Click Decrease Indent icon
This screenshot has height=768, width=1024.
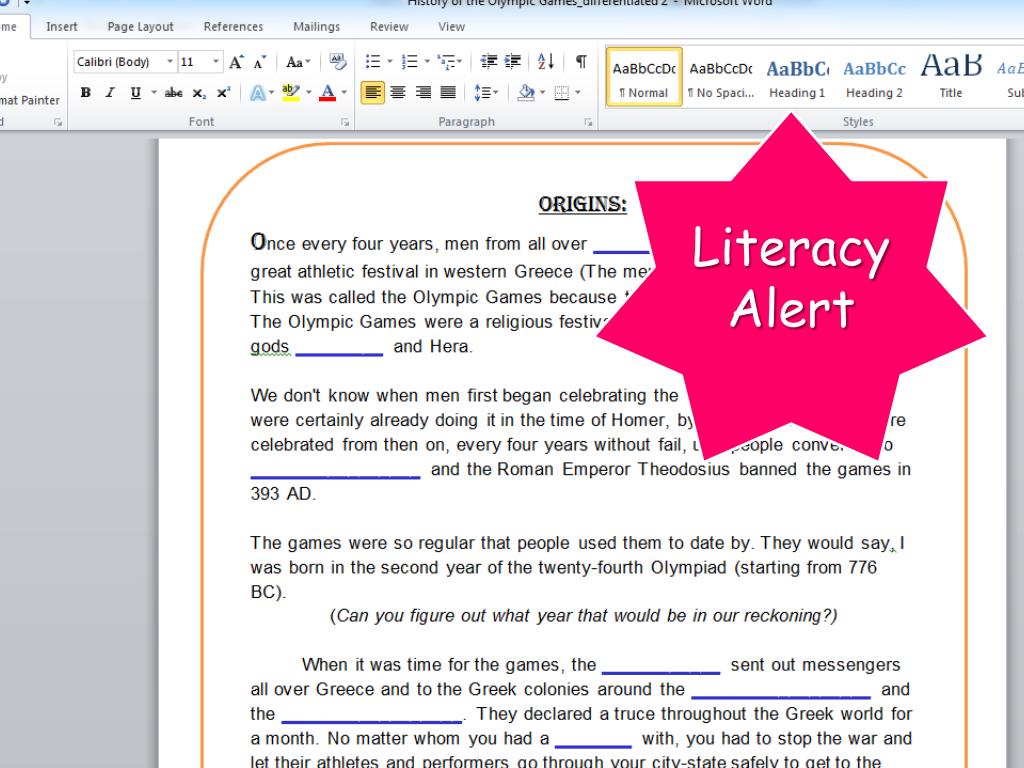488,61
